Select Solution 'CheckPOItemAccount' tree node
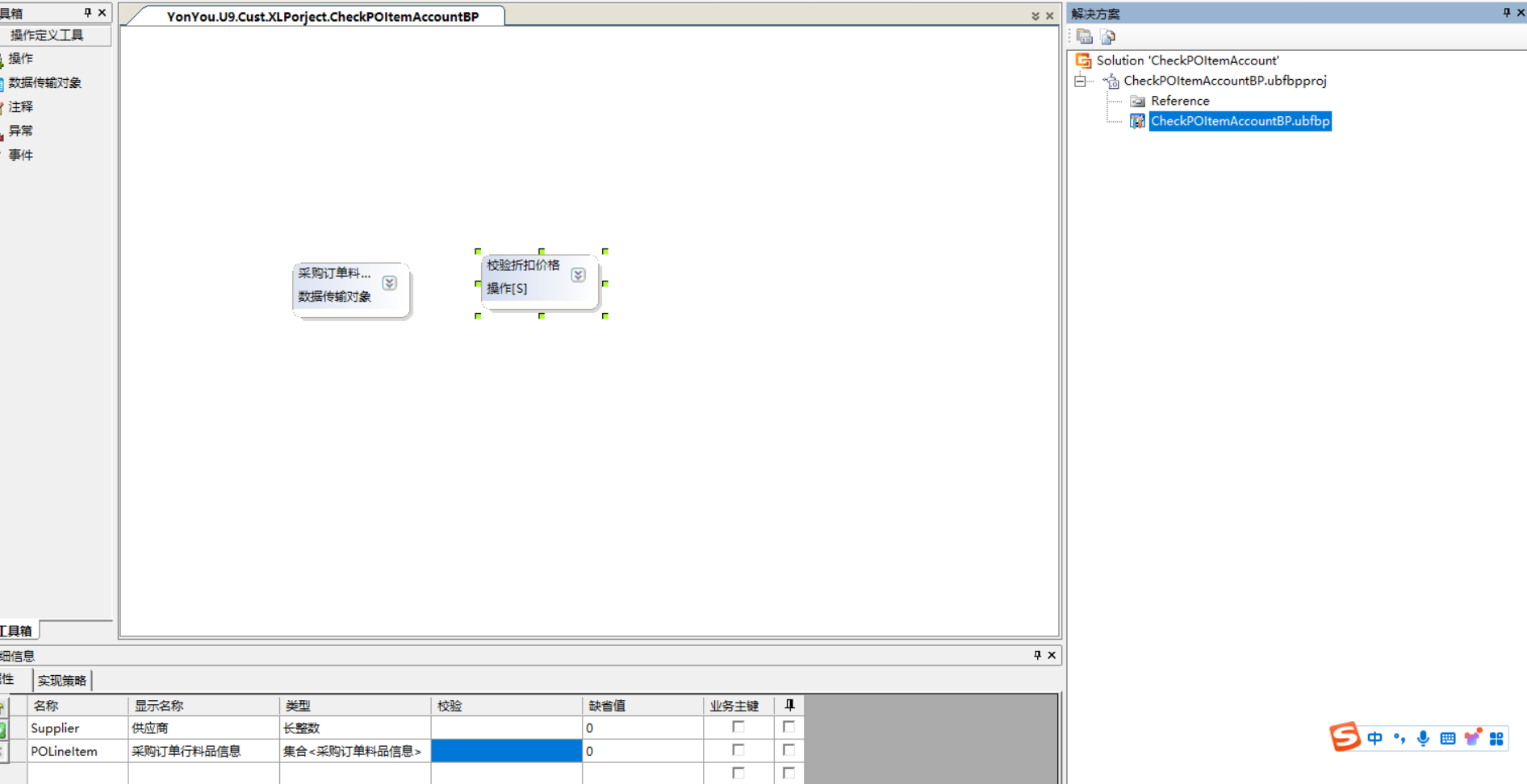 (x=1187, y=60)
